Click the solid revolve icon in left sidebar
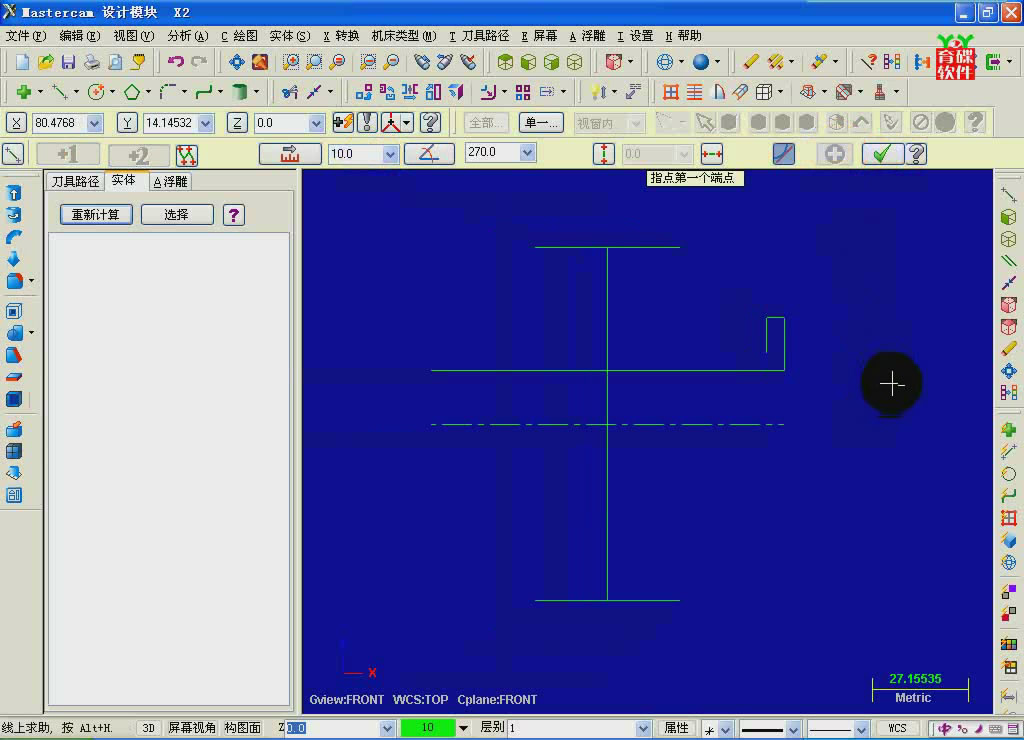 click(14, 215)
